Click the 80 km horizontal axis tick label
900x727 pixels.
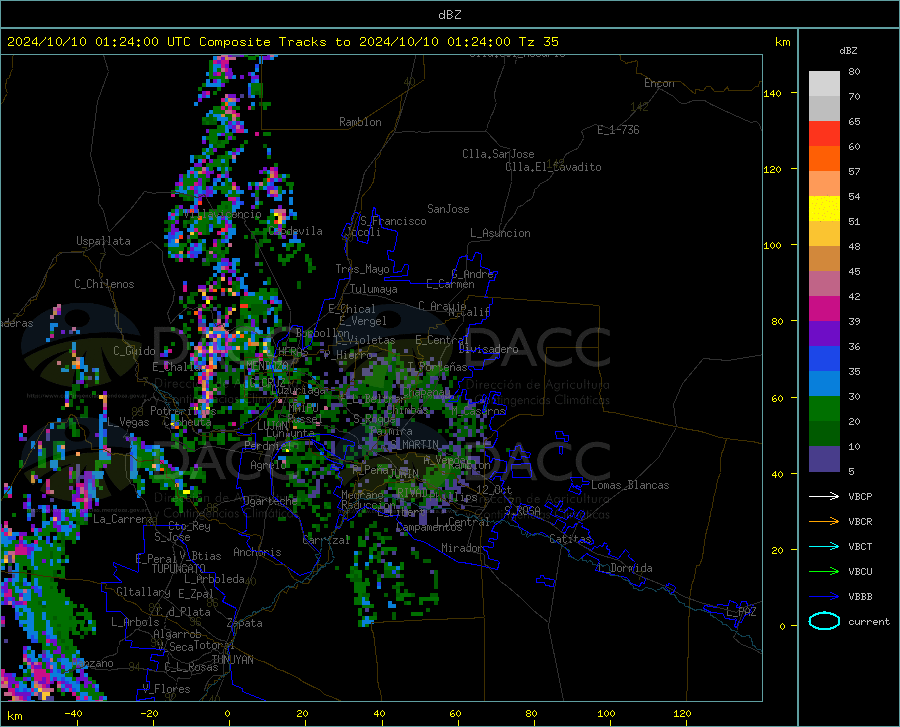pyautogui.click(x=531, y=713)
